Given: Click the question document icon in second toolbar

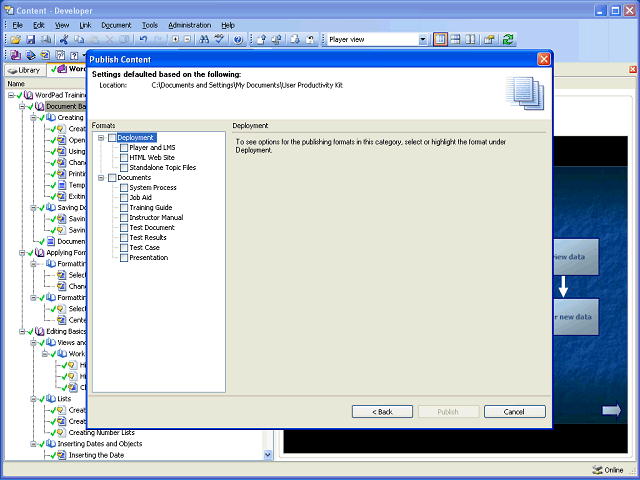Looking at the screenshot, I should (x=74, y=55).
